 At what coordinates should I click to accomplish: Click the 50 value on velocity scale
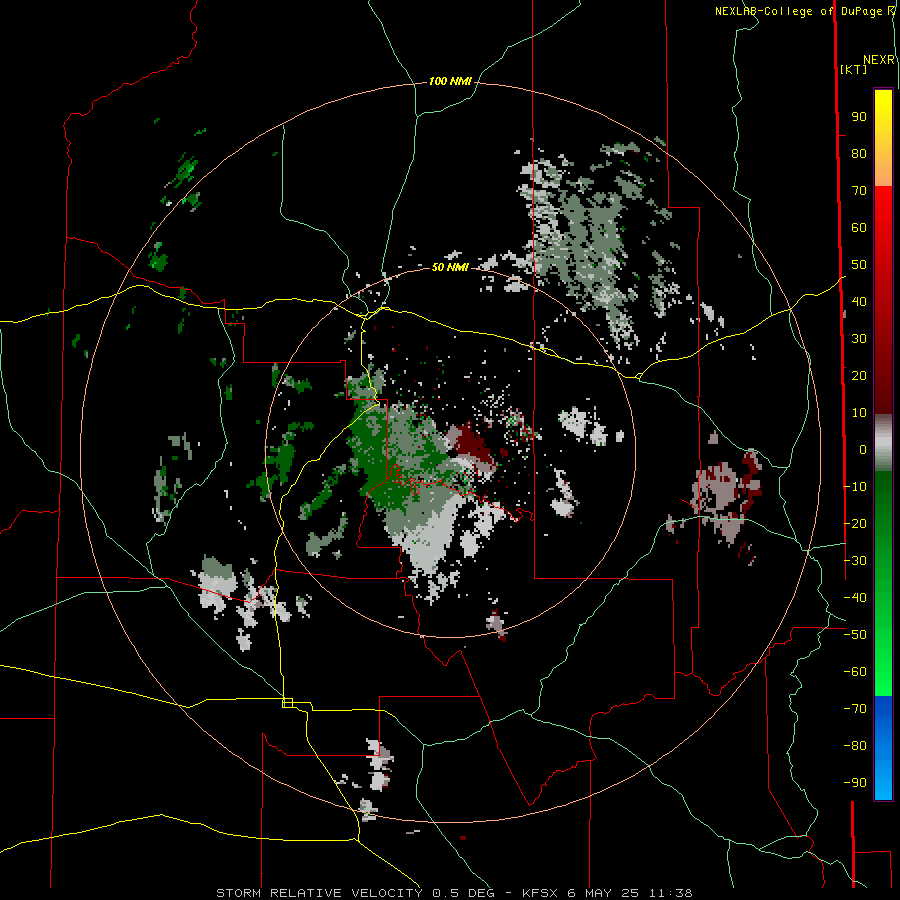tap(859, 265)
